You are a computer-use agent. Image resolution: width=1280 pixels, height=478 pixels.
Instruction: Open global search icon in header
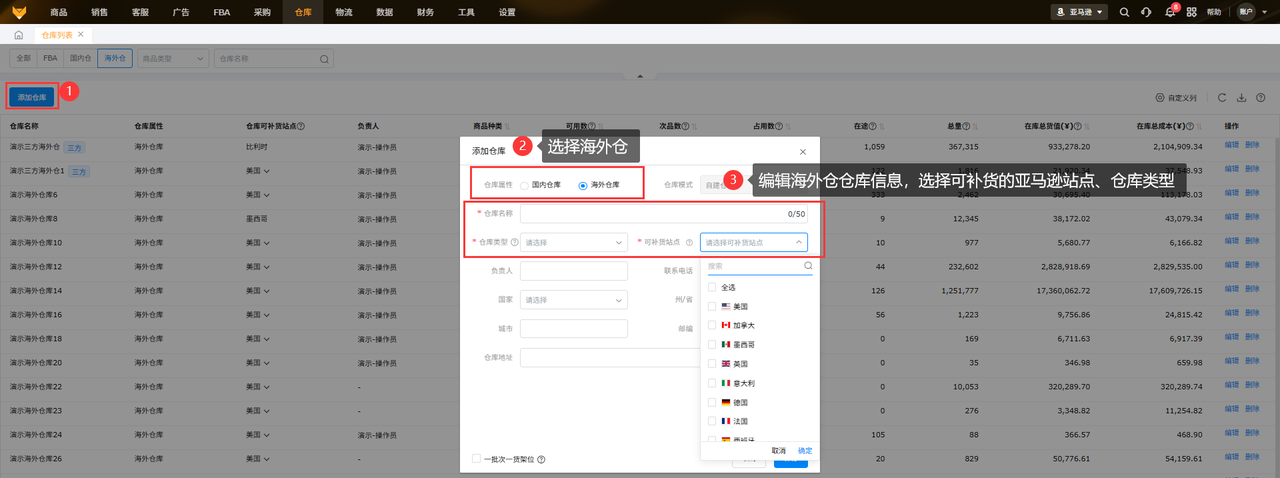pos(1124,12)
